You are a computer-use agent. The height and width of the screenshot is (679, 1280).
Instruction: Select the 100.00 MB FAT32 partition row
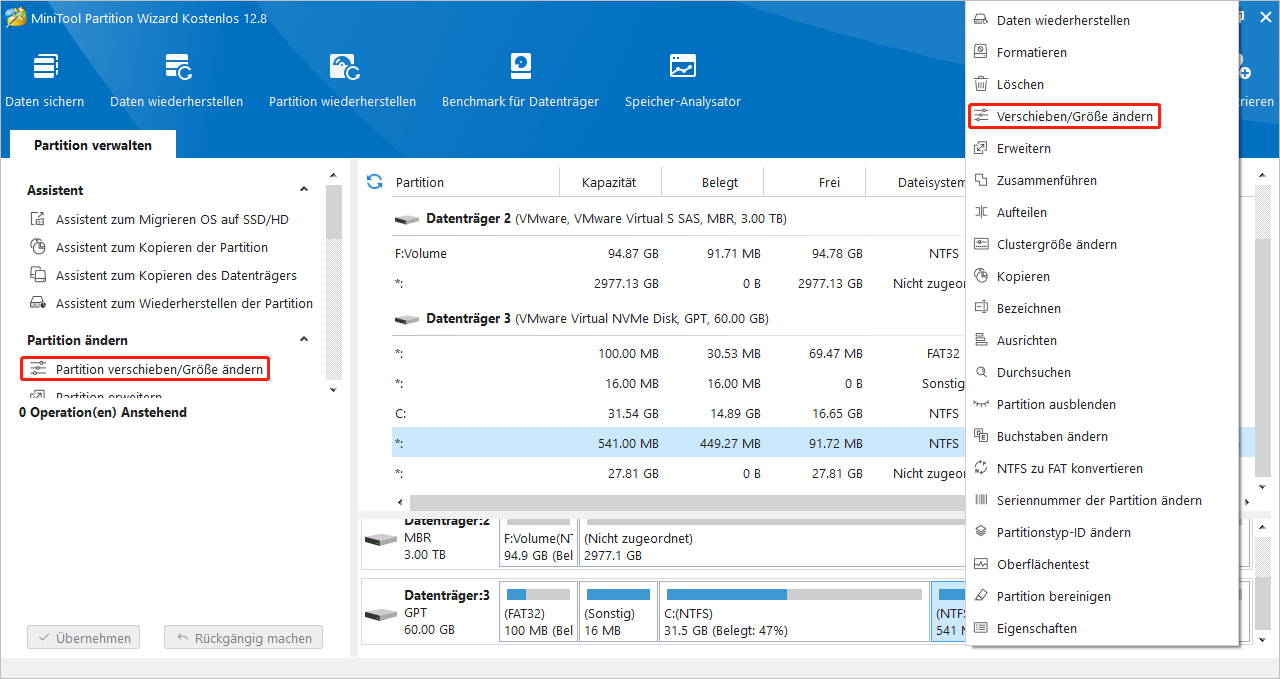point(679,354)
